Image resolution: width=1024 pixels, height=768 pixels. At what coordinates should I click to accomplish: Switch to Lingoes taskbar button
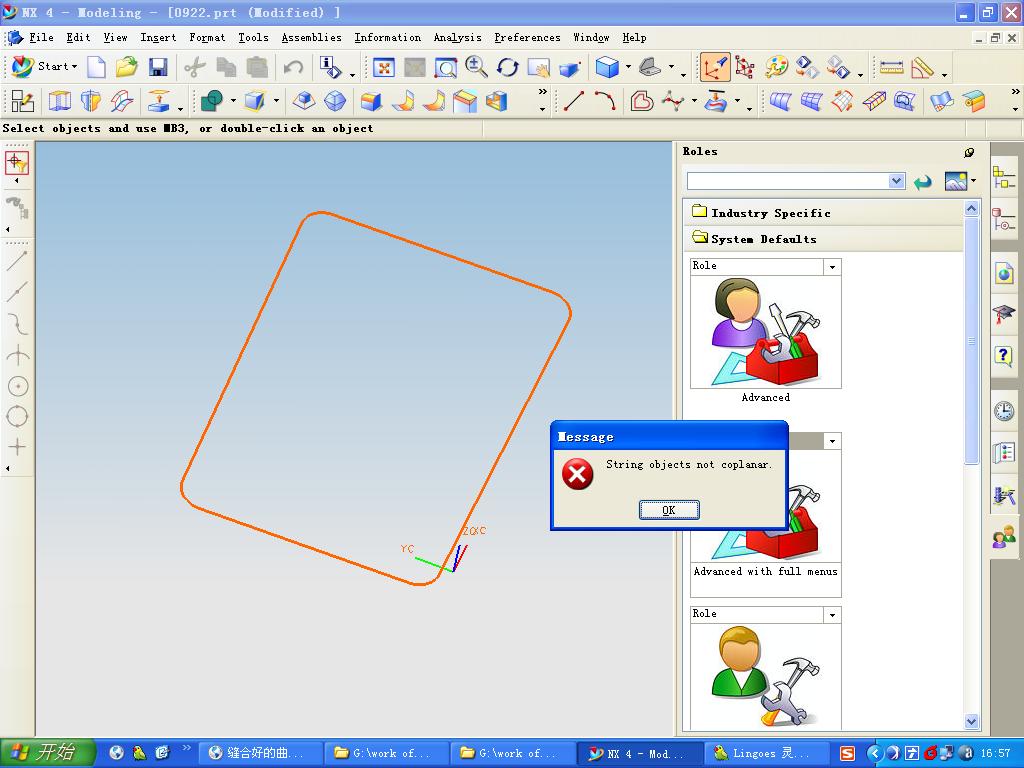click(767, 753)
